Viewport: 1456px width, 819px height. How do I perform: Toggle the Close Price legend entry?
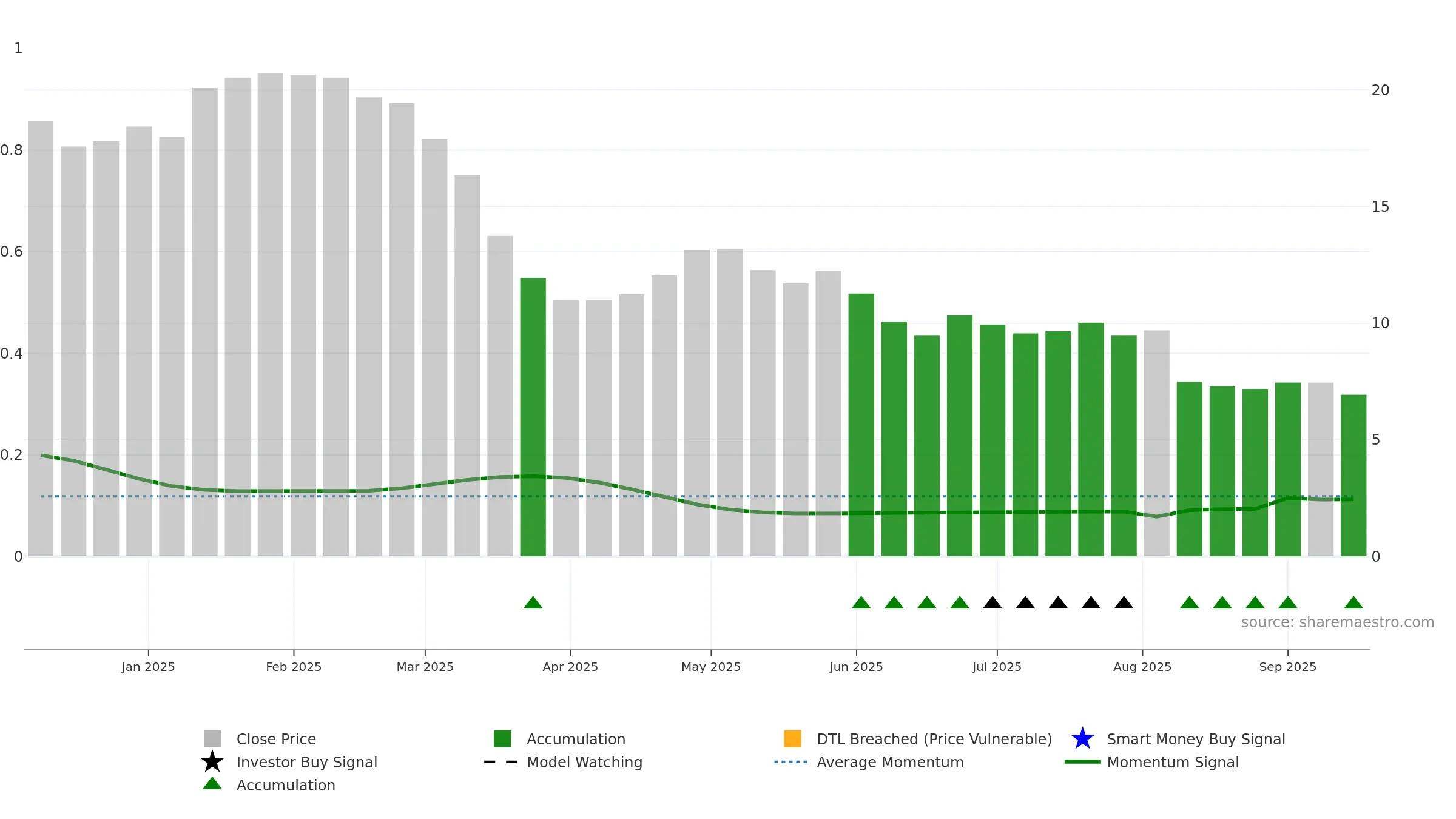260,739
